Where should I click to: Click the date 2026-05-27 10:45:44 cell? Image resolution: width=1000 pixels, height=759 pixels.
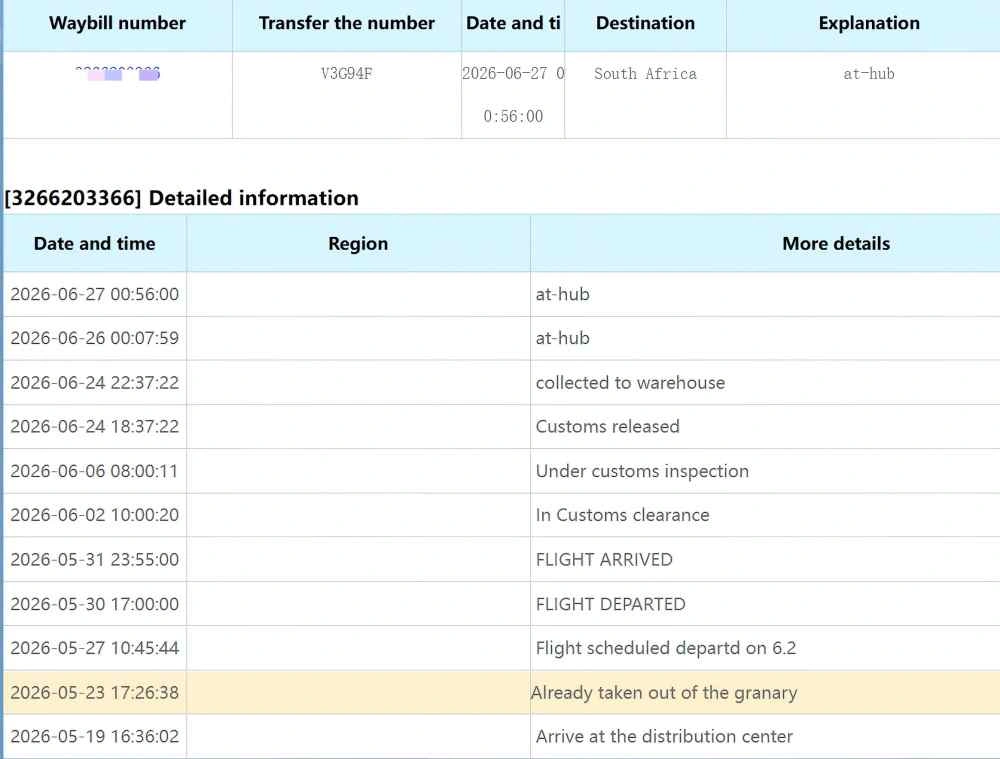tap(94, 648)
